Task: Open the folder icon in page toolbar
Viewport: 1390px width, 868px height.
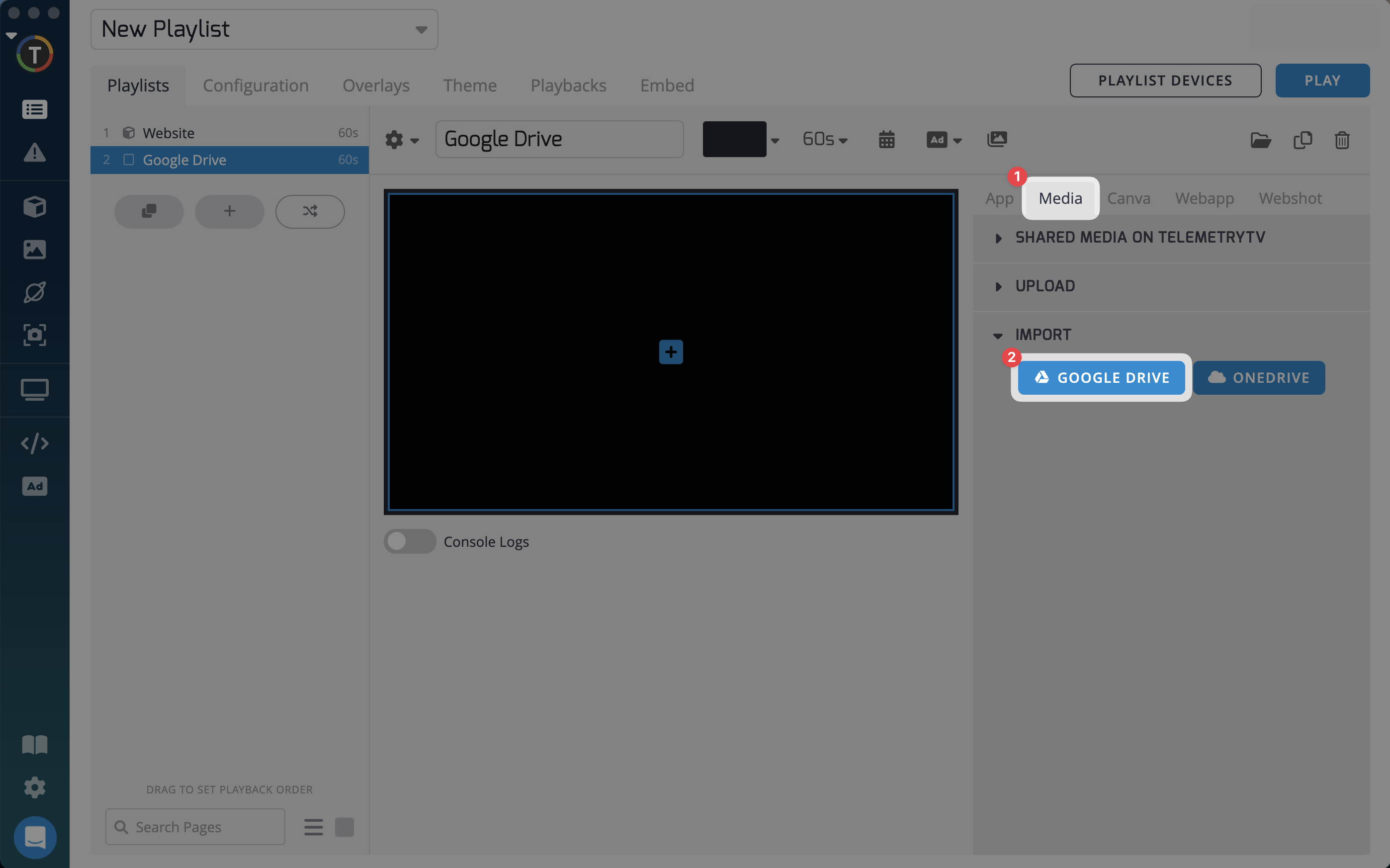Action: point(1260,140)
